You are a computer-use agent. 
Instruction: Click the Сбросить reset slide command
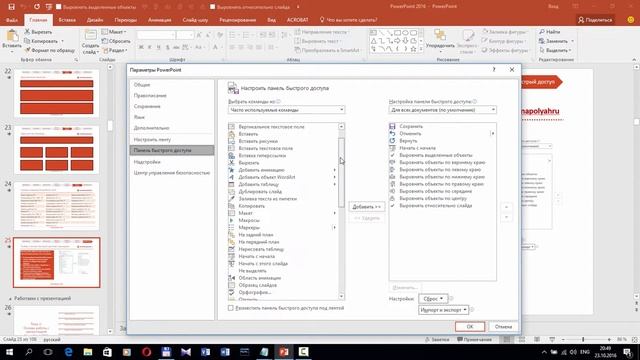point(116,41)
